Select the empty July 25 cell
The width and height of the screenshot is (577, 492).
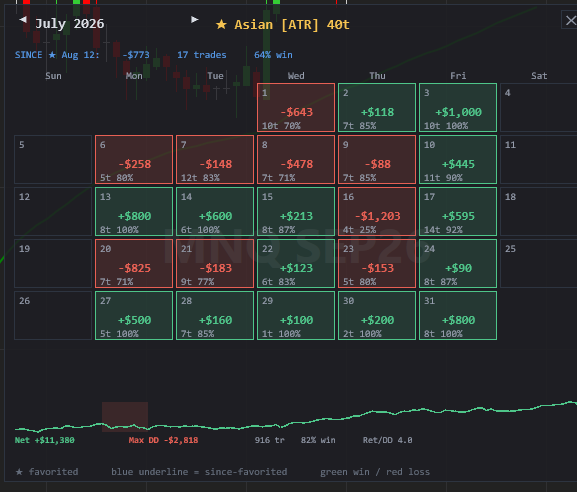(x=539, y=263)
